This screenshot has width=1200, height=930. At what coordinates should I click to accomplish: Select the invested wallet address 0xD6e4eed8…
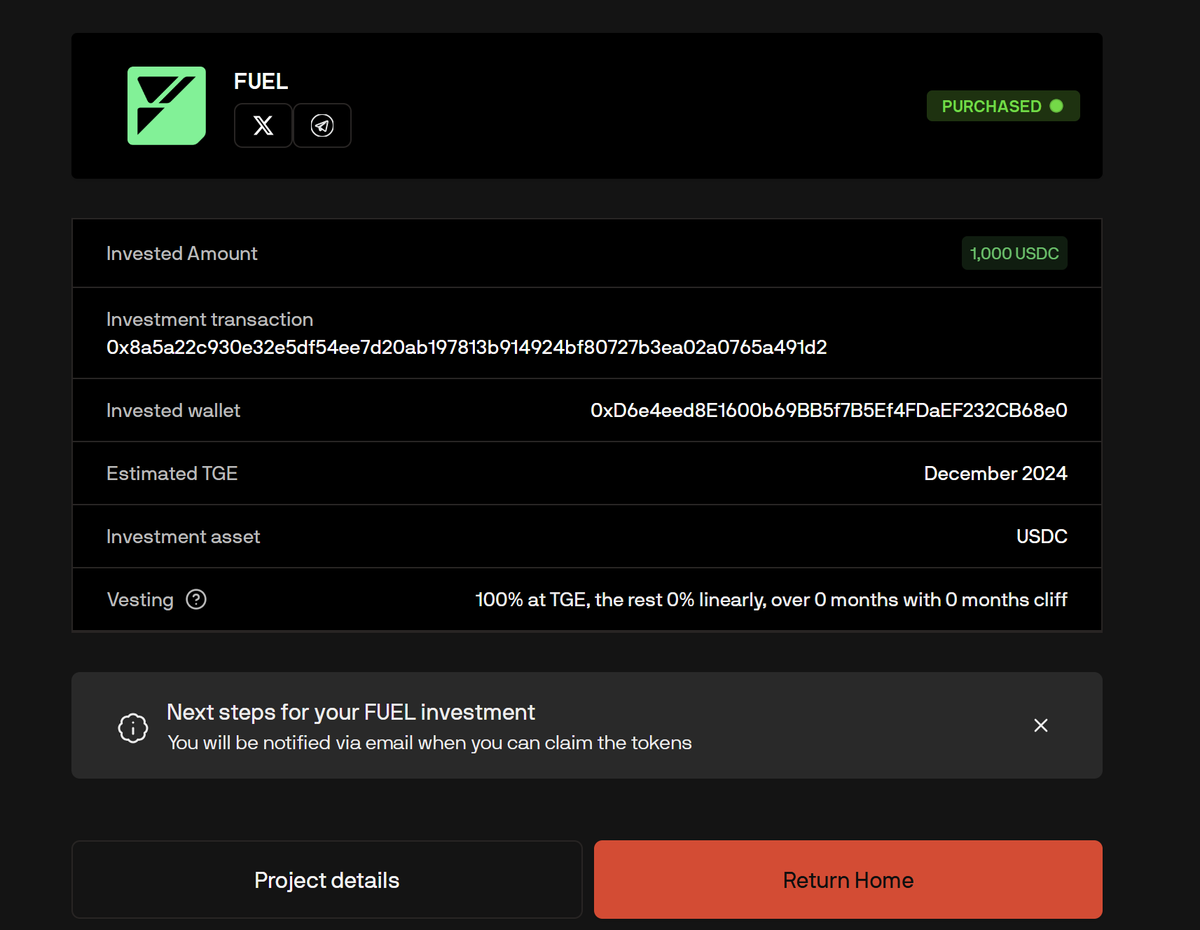click(x=829, y=410)
